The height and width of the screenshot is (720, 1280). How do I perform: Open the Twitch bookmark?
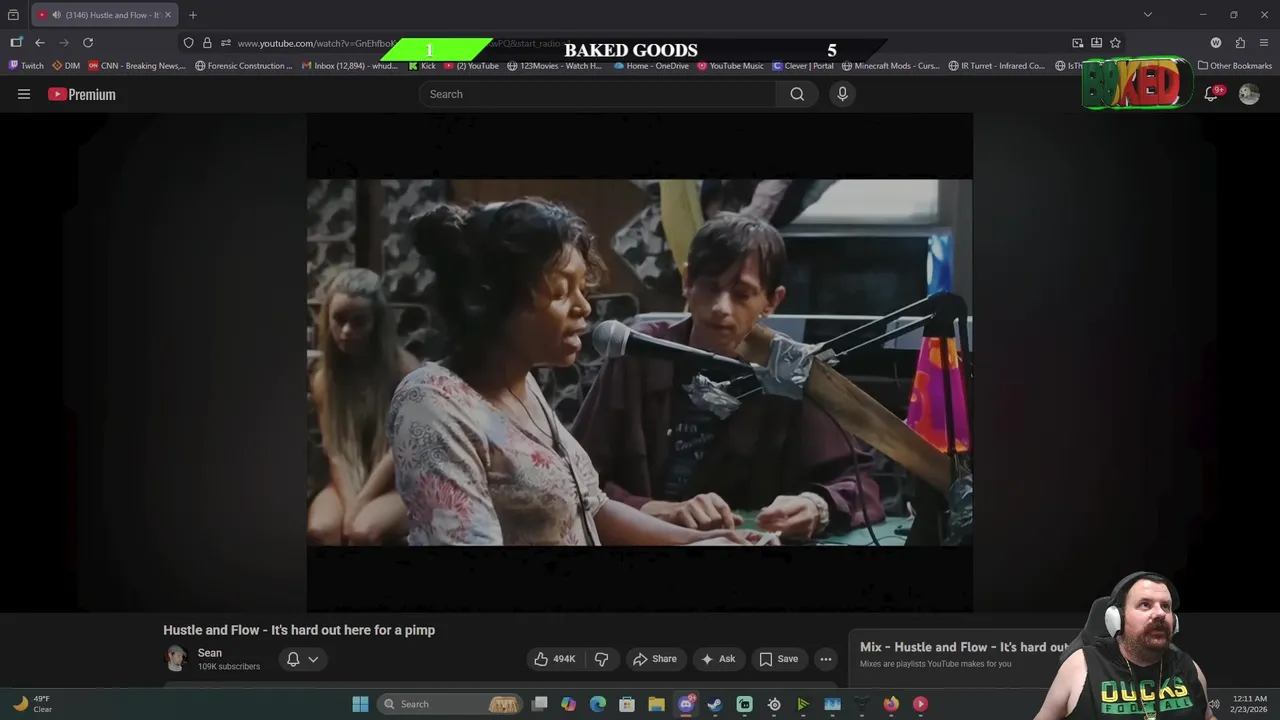26,66
